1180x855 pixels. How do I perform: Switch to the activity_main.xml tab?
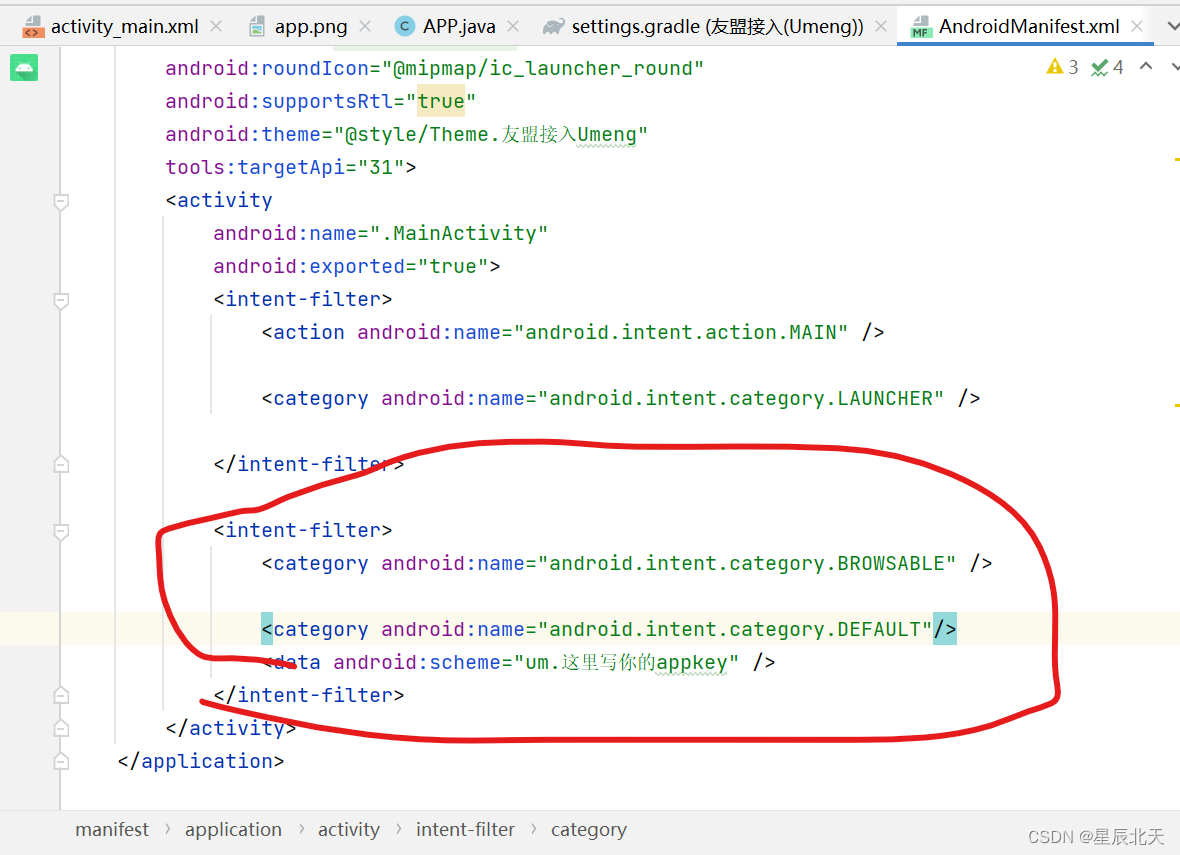pos(124,26)
